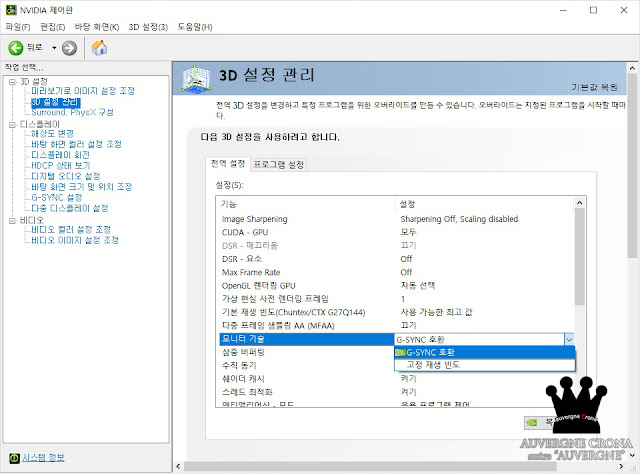Select the Image Sharpening setting row
This screenshot has height=474, width=640.
click(x=395, y=219)
